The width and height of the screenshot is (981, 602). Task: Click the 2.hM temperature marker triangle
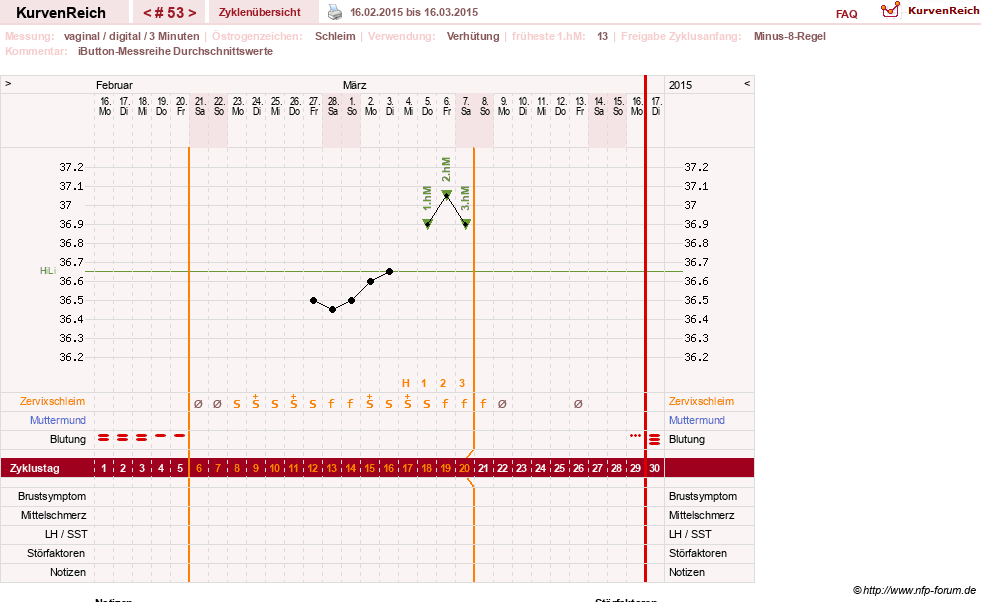pos(447,195)
